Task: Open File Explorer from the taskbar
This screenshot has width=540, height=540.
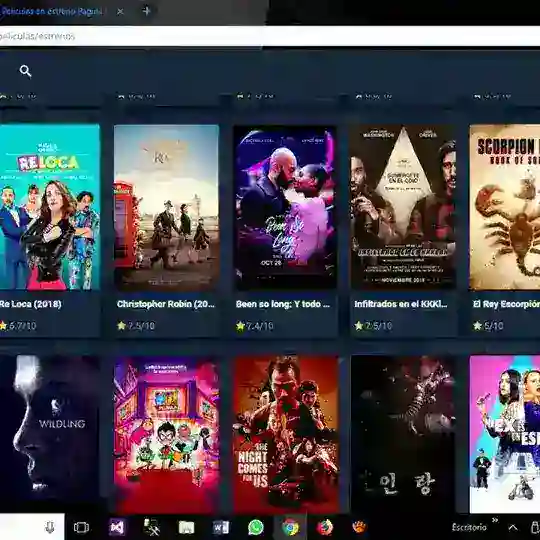Action: point(186,527)
